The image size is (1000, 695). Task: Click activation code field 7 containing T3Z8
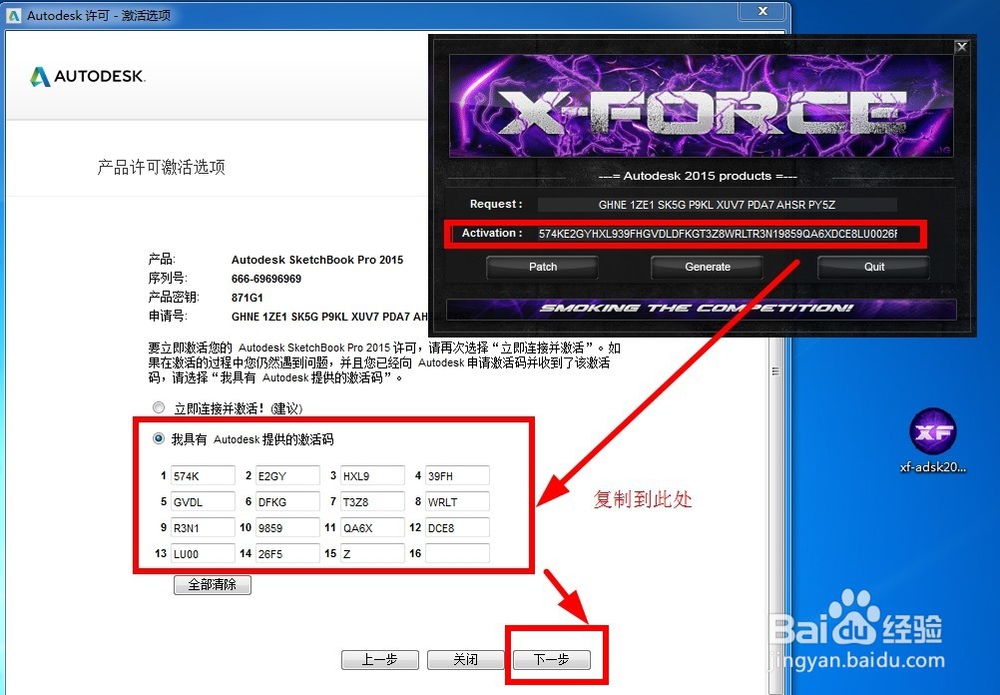click(x=372, y=502)
